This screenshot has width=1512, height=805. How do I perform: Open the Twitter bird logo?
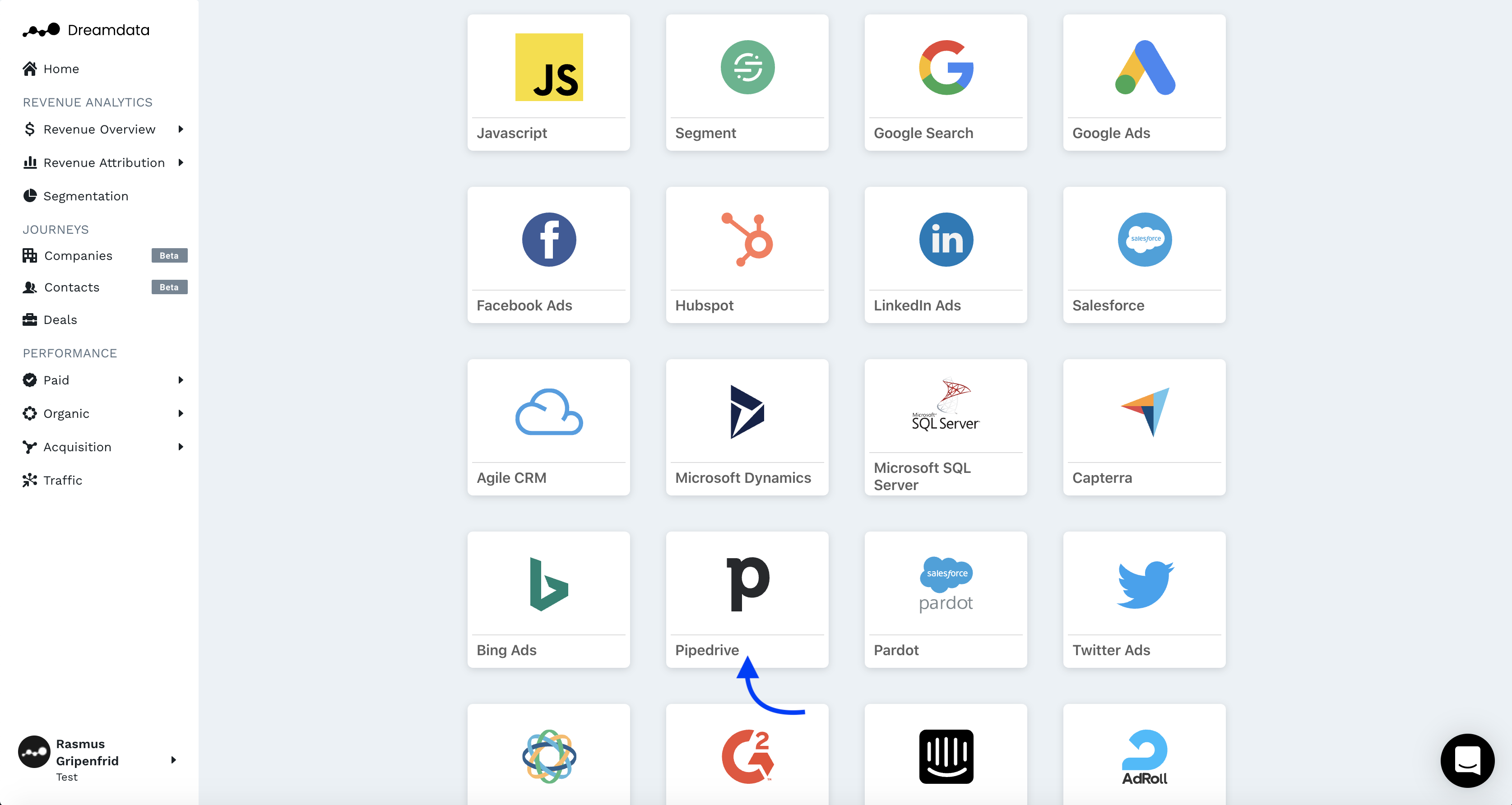click(x=1145, y=584)
